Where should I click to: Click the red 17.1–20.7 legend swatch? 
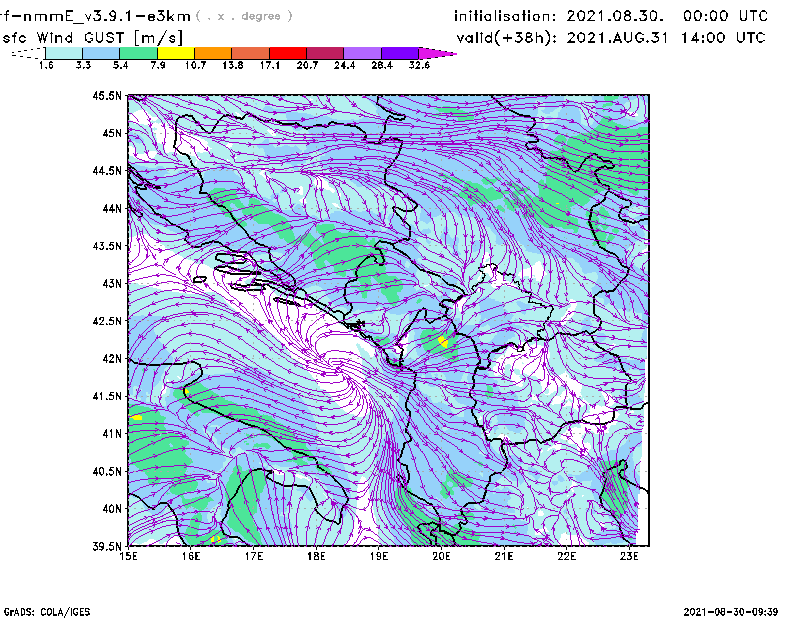click(288, 53)
